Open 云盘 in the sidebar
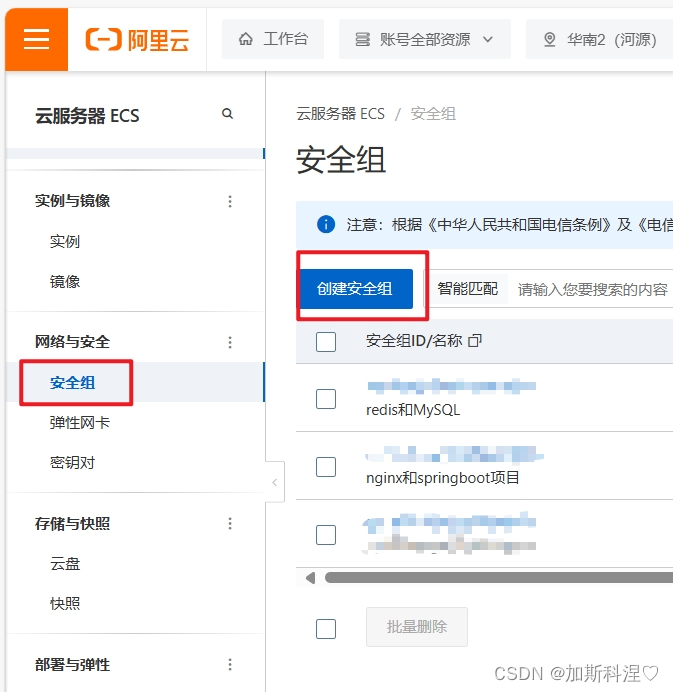The image size is (673, 692). point(65,564)
